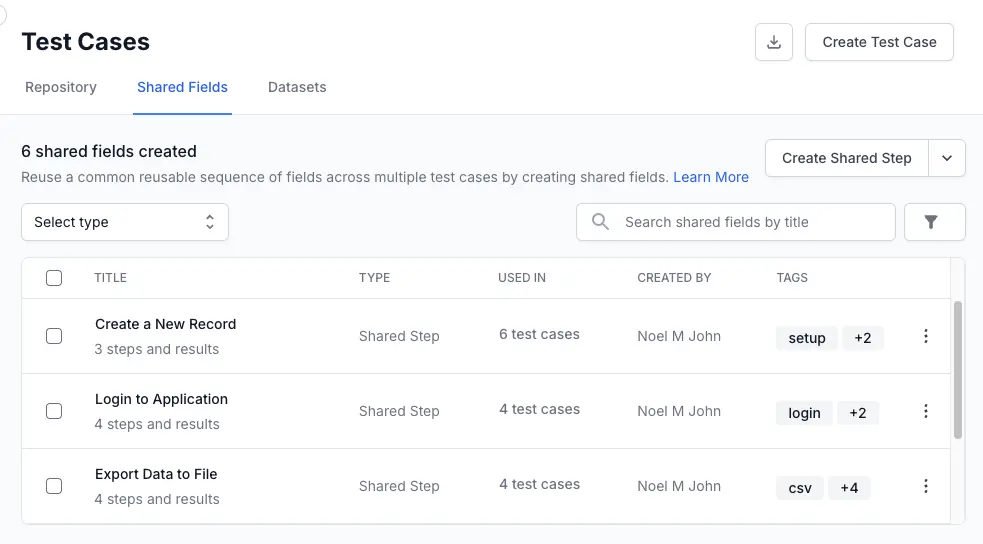Click the TITLE column header
Image resolution: width=983 pixels, height=544 pixels.
tap(110, 278)
